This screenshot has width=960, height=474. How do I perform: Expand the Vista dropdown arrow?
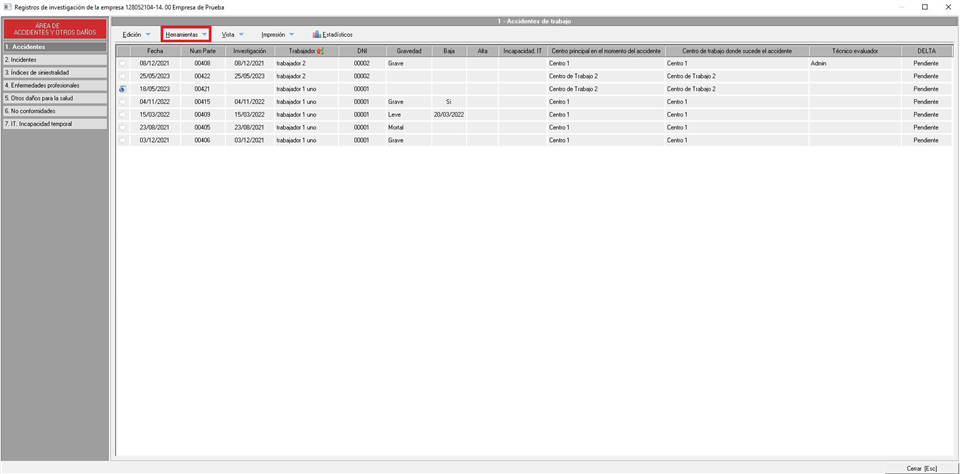pyautogui.click(x=241, y=35)
